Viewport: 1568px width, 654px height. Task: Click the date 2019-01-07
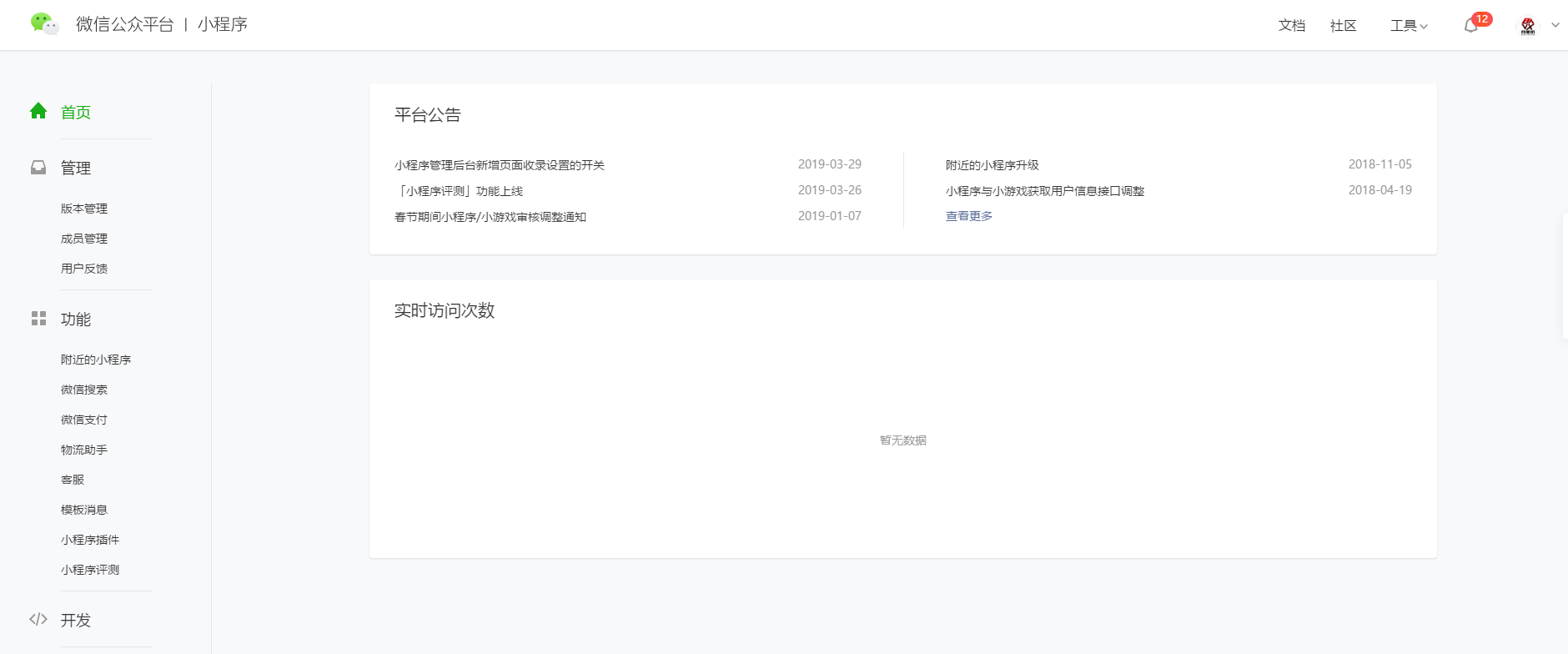click(830, 216)
